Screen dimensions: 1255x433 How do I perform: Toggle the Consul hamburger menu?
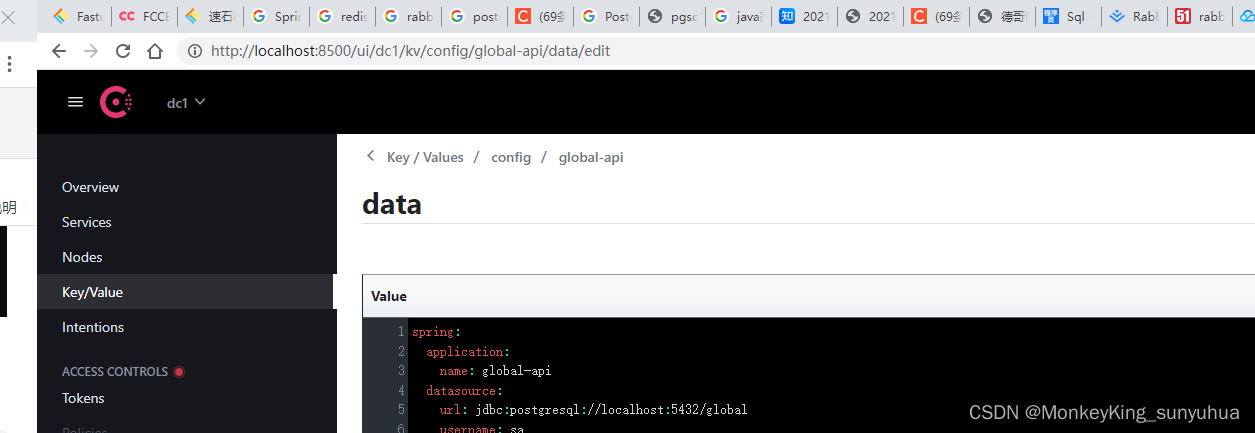point(75,102)
